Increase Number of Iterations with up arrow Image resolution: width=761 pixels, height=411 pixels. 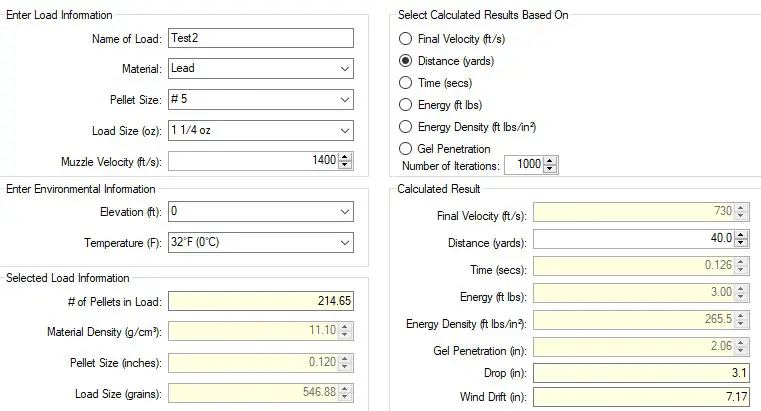tap(550, 161)
